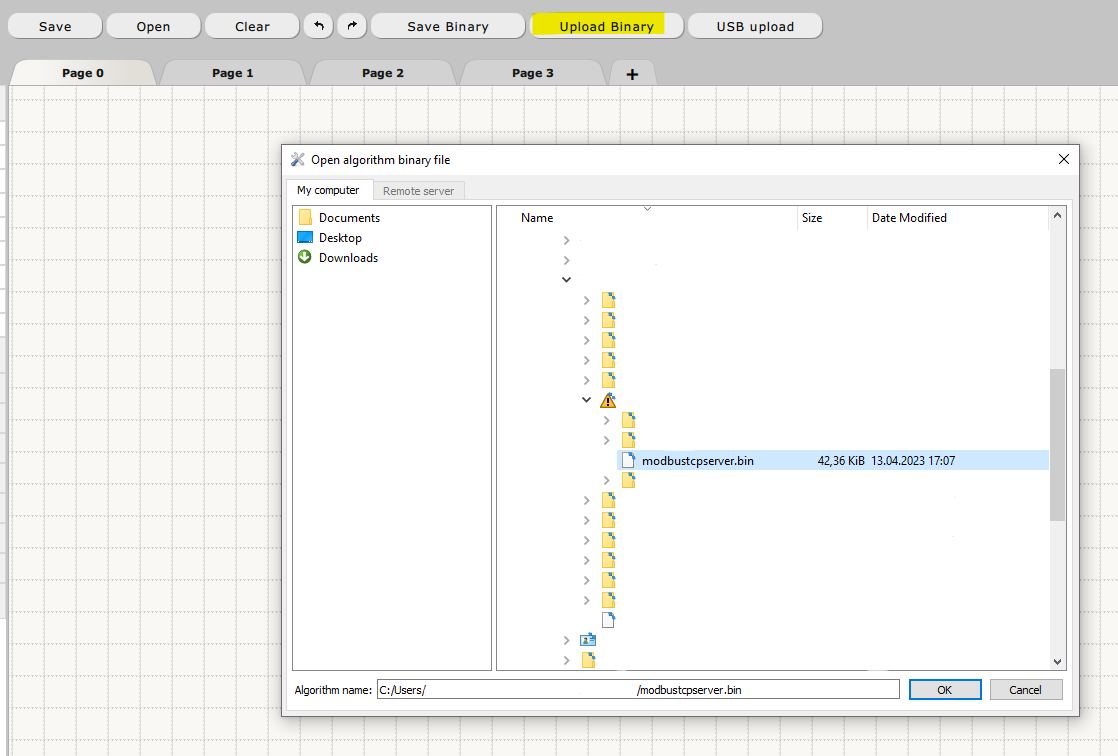
Task: Click the warning-marked folder icon
Action: pyautogui.click(x=608, y=400)
